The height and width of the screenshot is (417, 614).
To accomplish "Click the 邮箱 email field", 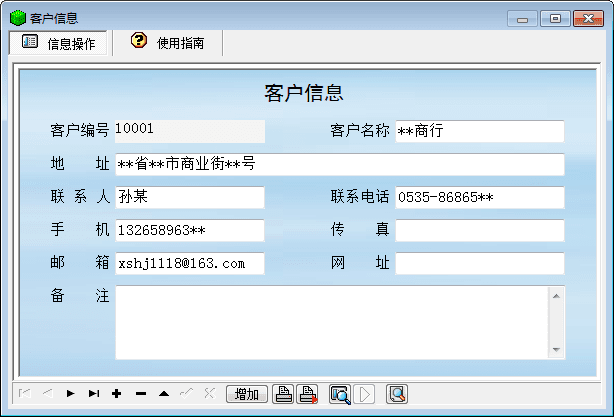I will tap(189, 263).
